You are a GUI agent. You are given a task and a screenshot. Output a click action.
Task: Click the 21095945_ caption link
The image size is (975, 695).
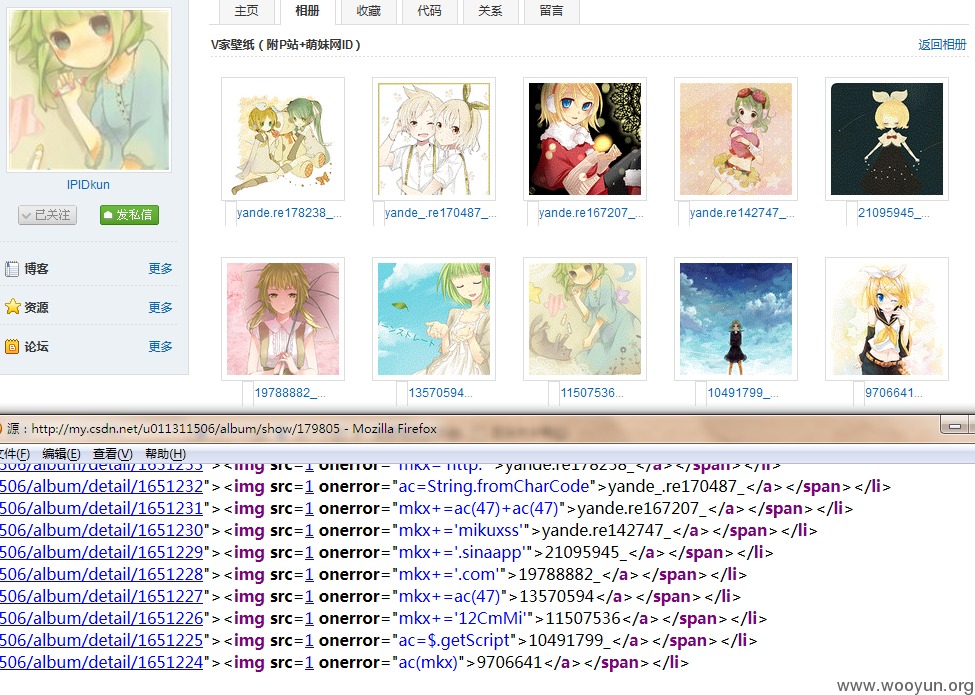[894, 213]
